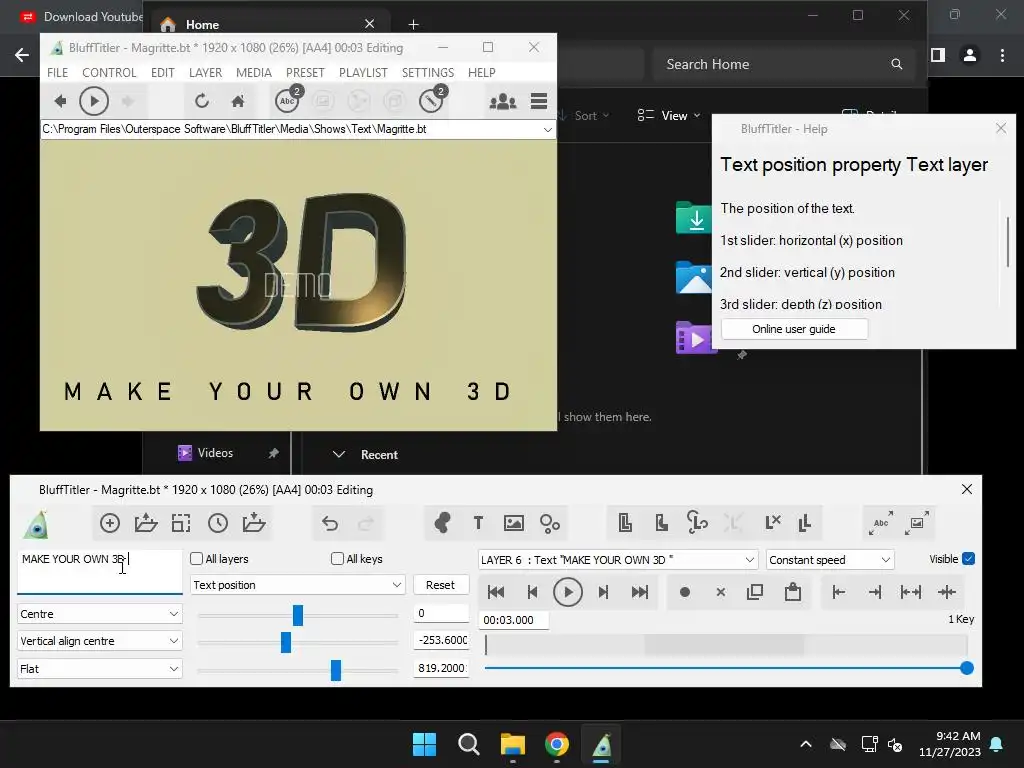Open the PLAYLIST menu
Screen dimensions: 1024x768
click(x=363, y=72)
